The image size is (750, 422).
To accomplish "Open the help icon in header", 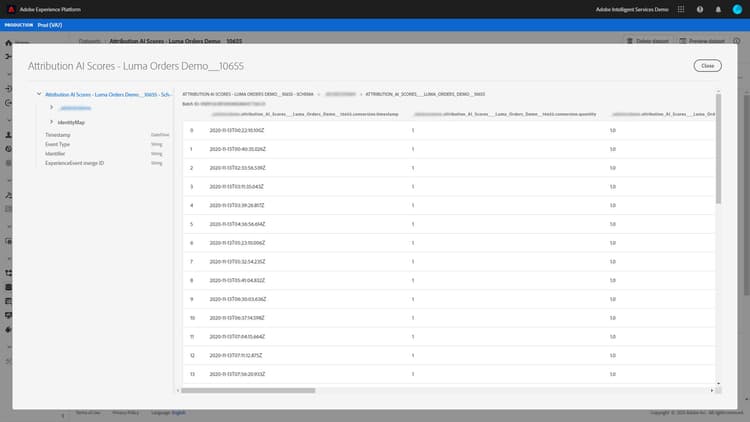I will [x=700, y=9].
